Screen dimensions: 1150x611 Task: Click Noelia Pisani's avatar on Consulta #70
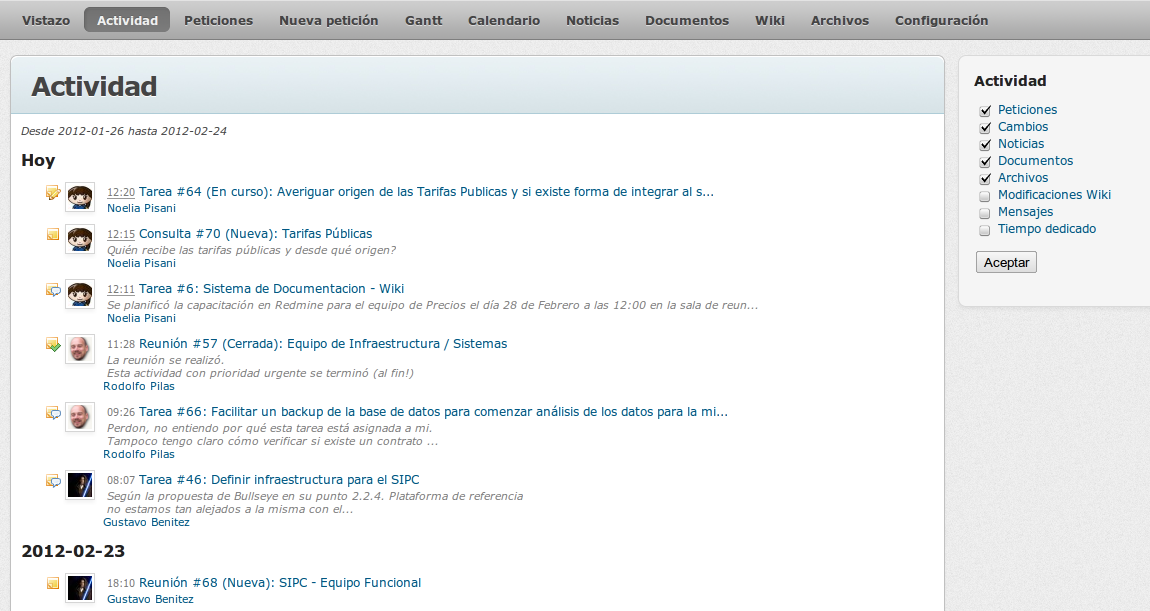80,239
